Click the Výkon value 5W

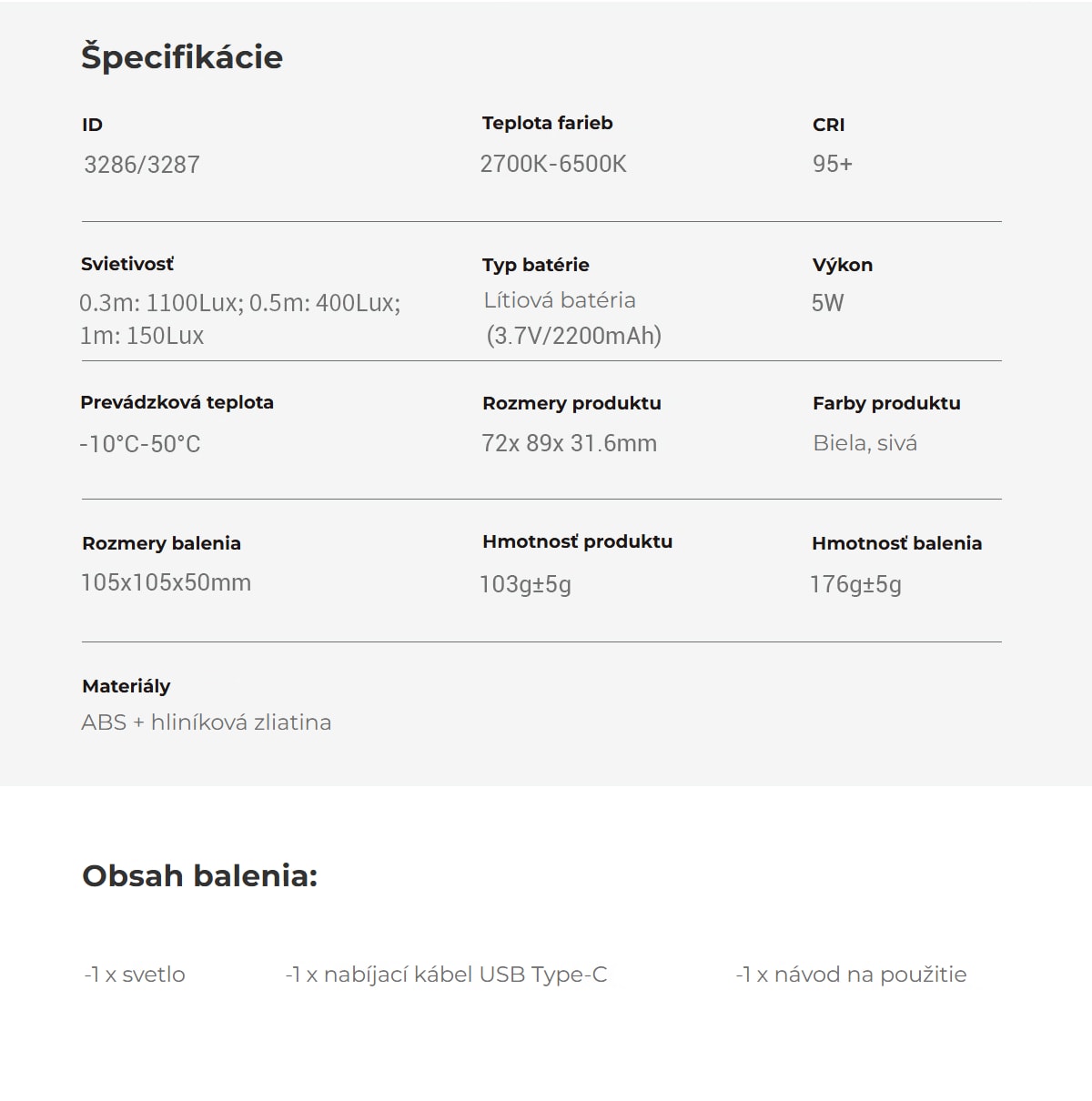click(828, 303)
